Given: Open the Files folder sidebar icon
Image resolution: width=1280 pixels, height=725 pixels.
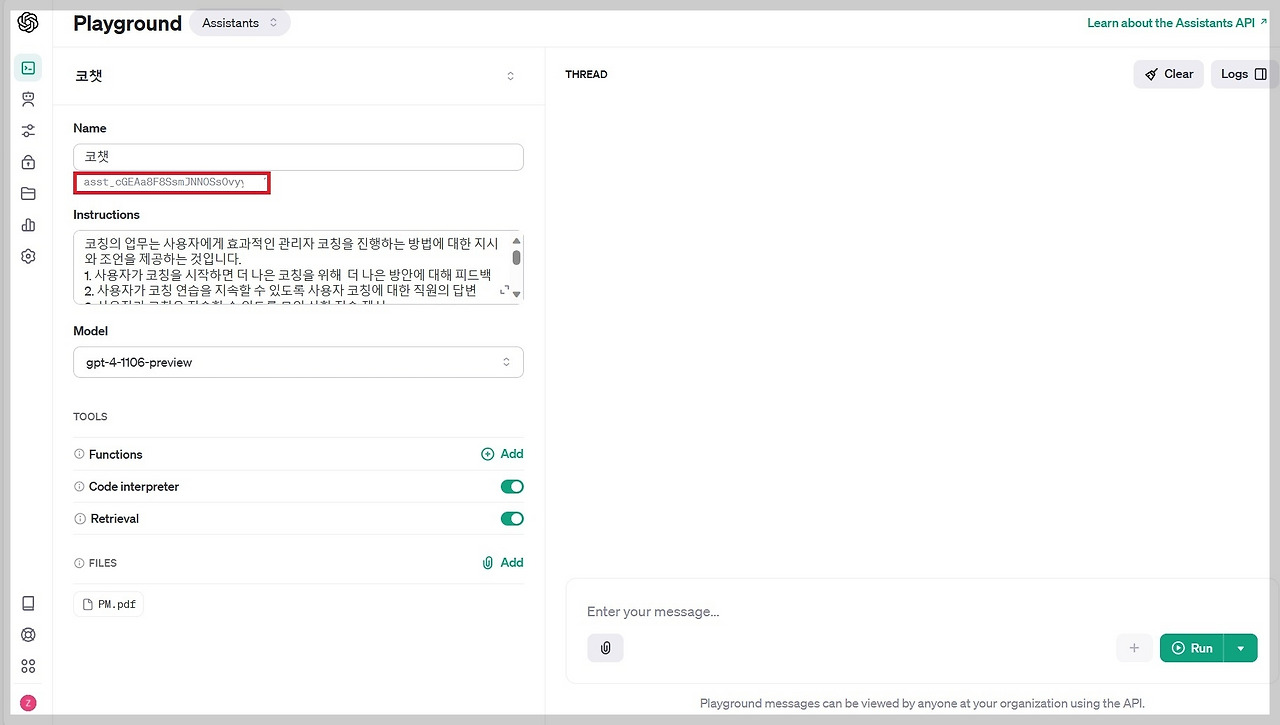Looking at the screenshot, I should point(28,194).
